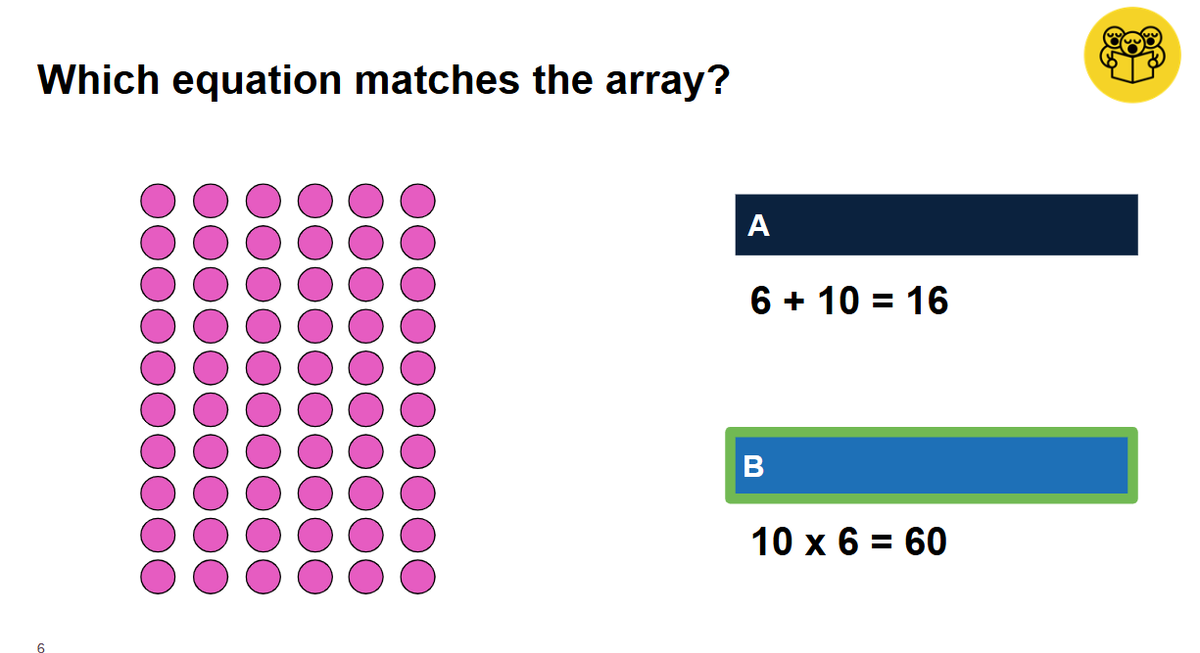Click the slide number 6
1200x653 pixels.
tap(41, 648)
